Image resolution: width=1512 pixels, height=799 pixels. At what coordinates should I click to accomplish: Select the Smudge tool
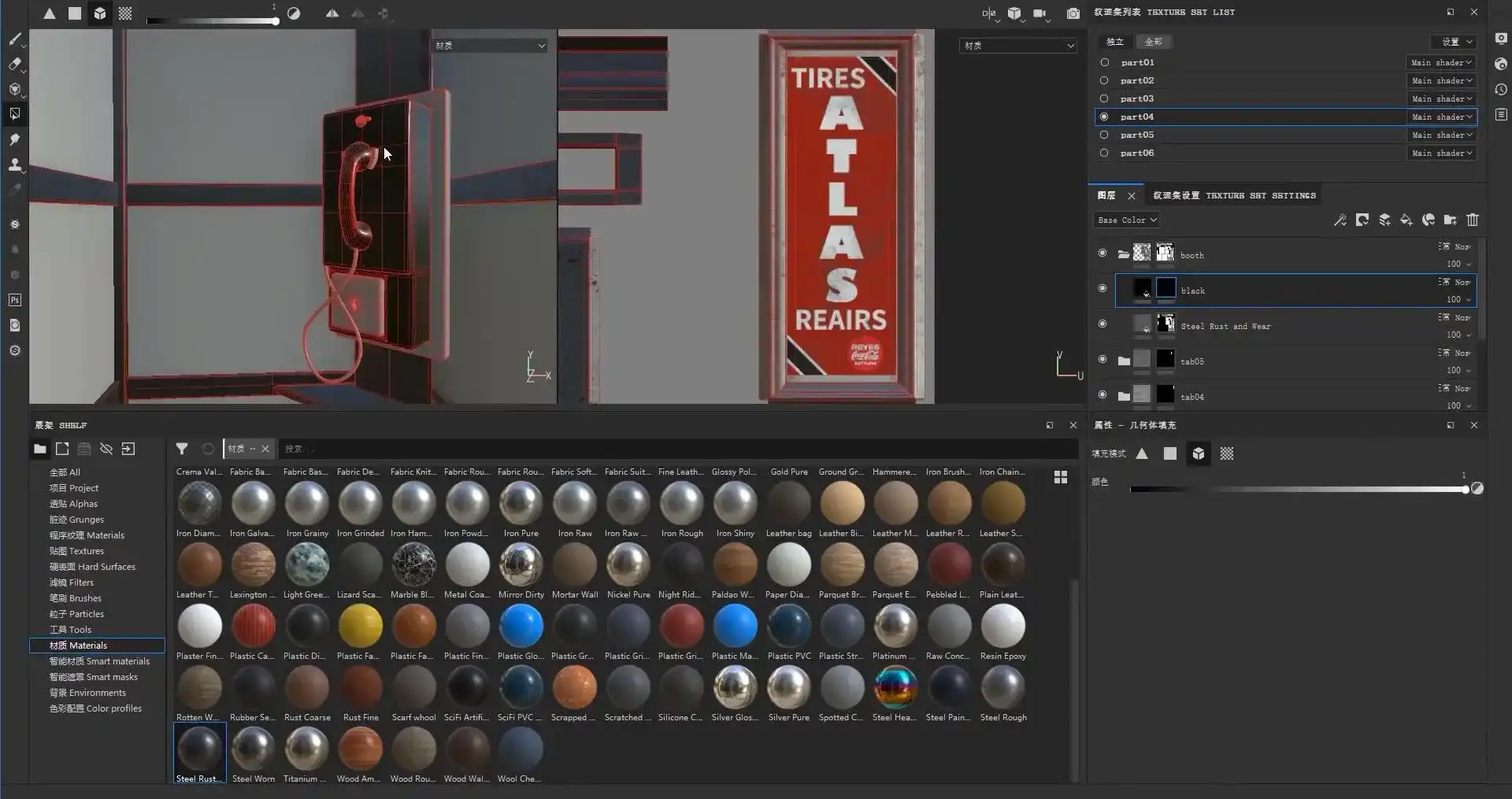coord(15,139)
